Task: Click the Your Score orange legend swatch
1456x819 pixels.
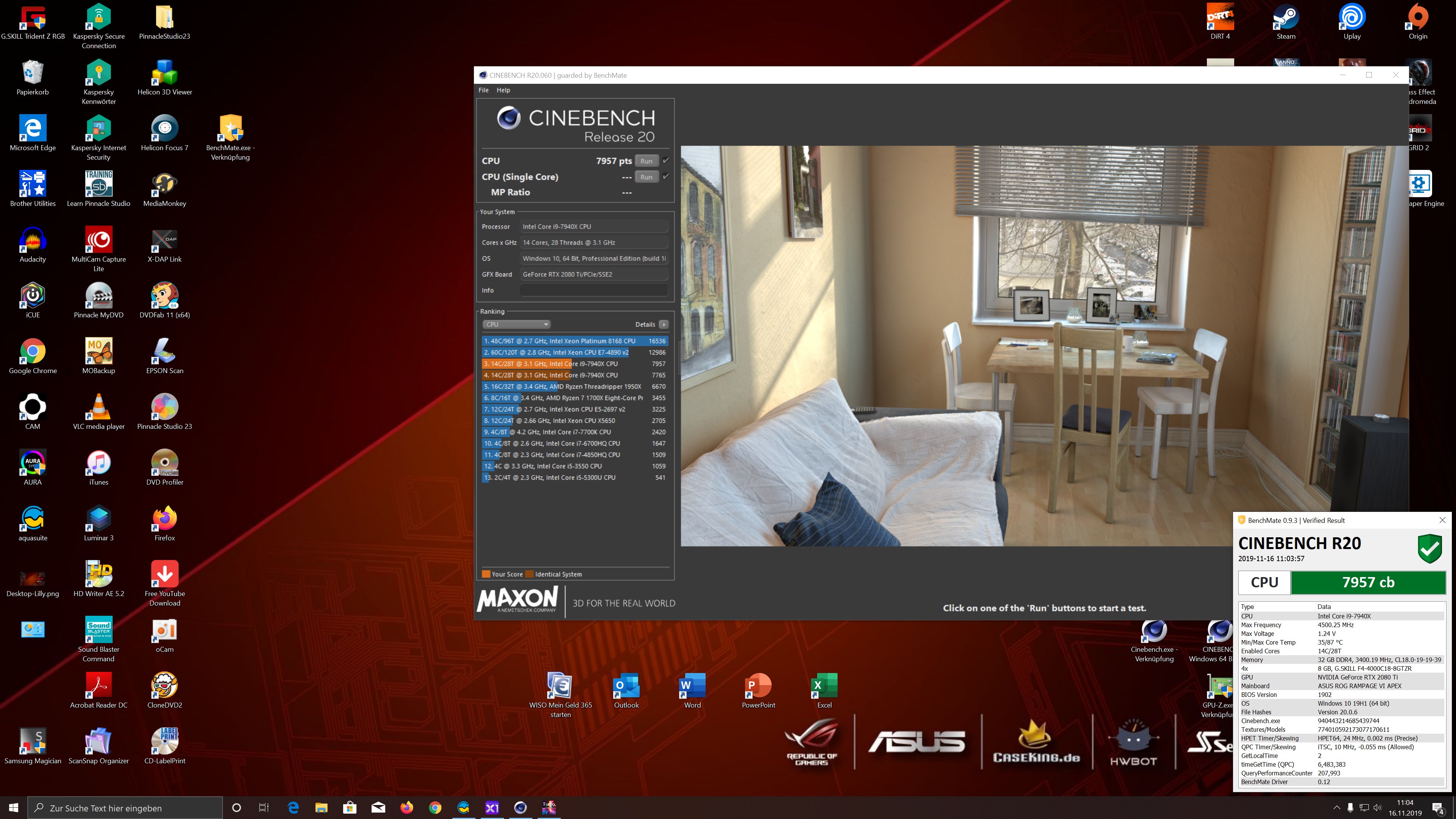Action: pos(485,574)
